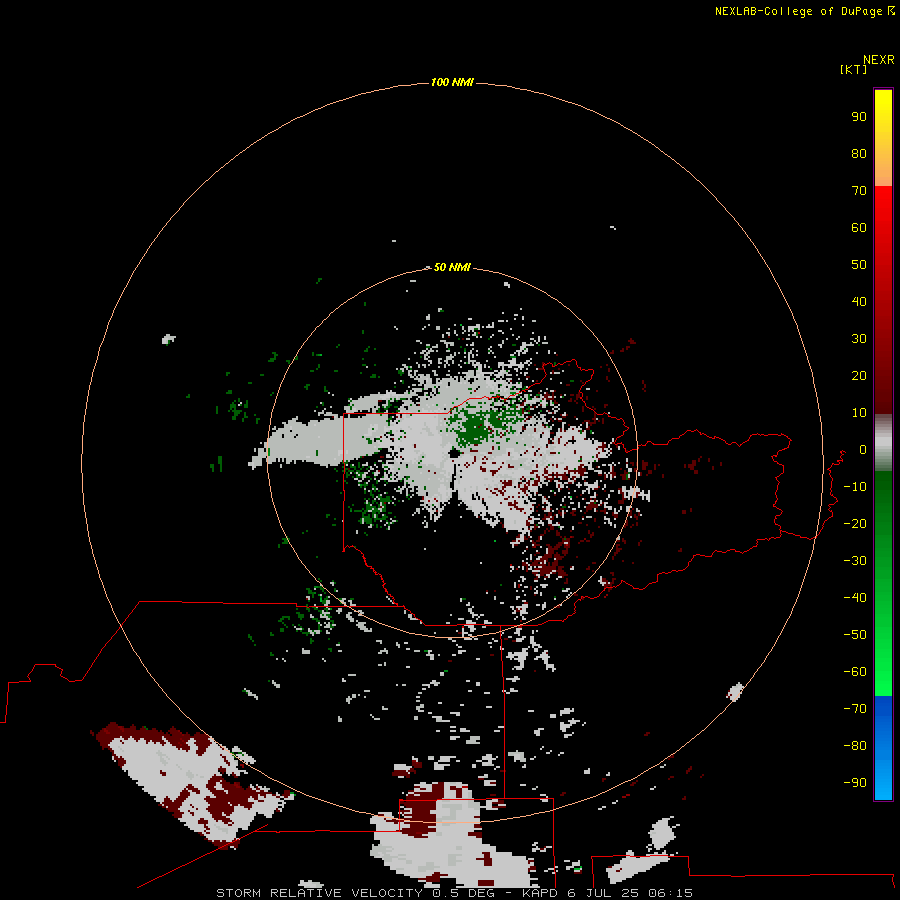Click the -60 value on the velocity scale

tap(855, 672)
